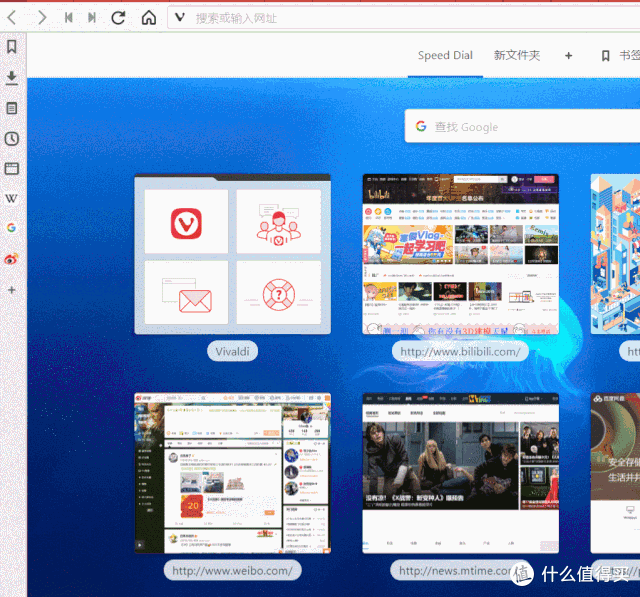Reload the current page
This screenshot has width=640, height=597.
click(118, 18)
